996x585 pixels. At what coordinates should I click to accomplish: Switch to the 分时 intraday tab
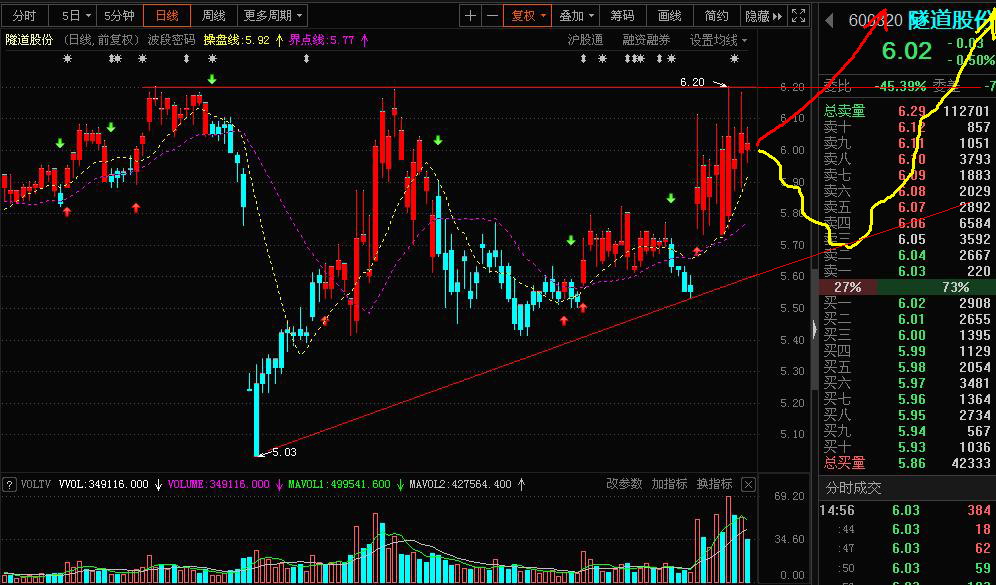pos(24,16)
